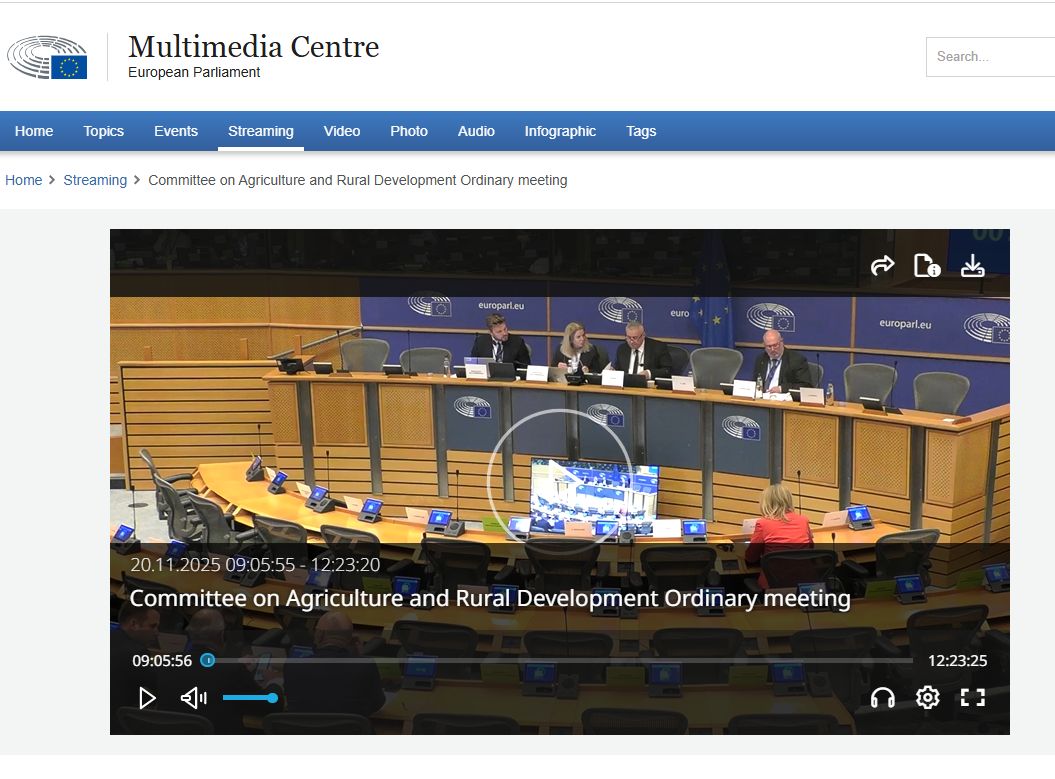Screen dimensions: 1055x779
Task: Click the download icon on video
Action: (x=972, y=266)
